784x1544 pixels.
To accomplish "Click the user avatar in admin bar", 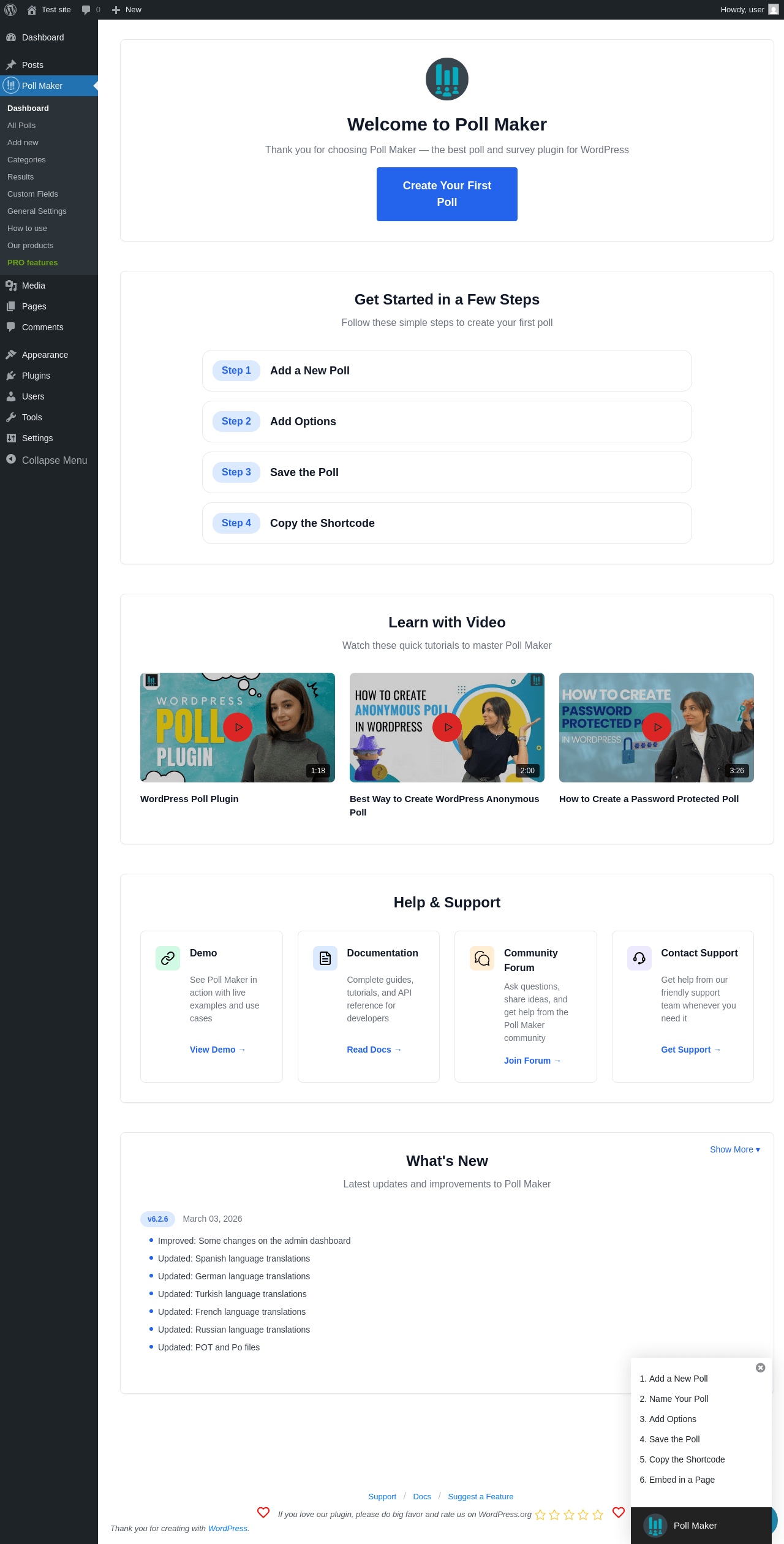I will point(774,10).
